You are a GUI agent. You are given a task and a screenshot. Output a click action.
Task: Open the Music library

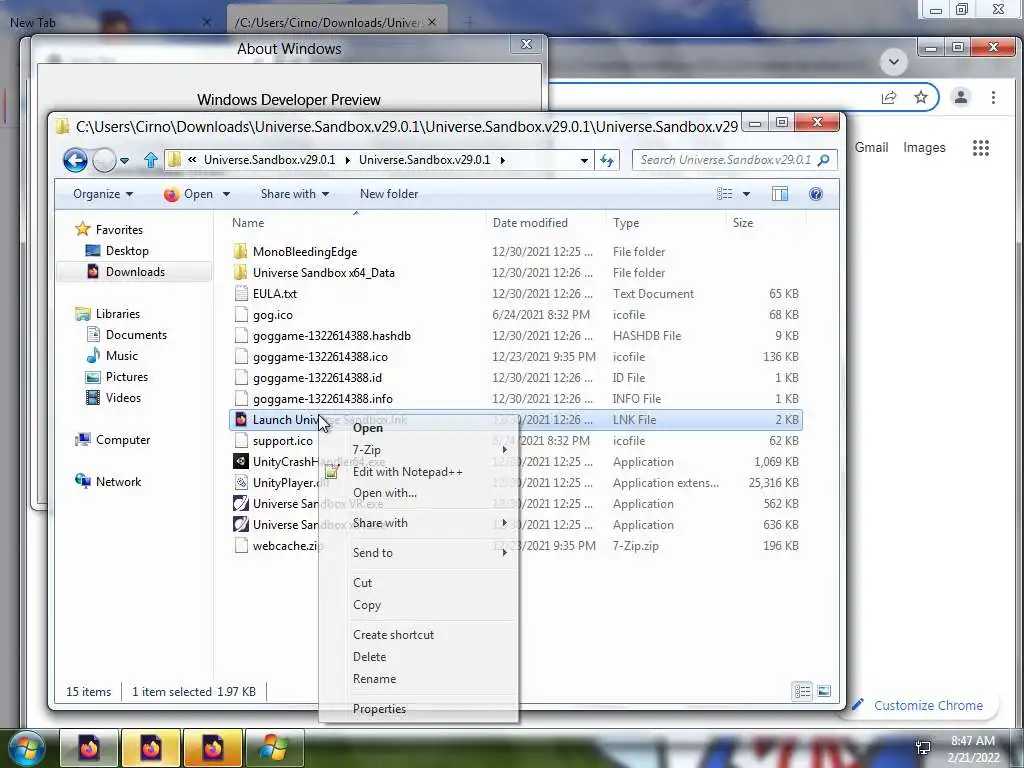[121, 356]
